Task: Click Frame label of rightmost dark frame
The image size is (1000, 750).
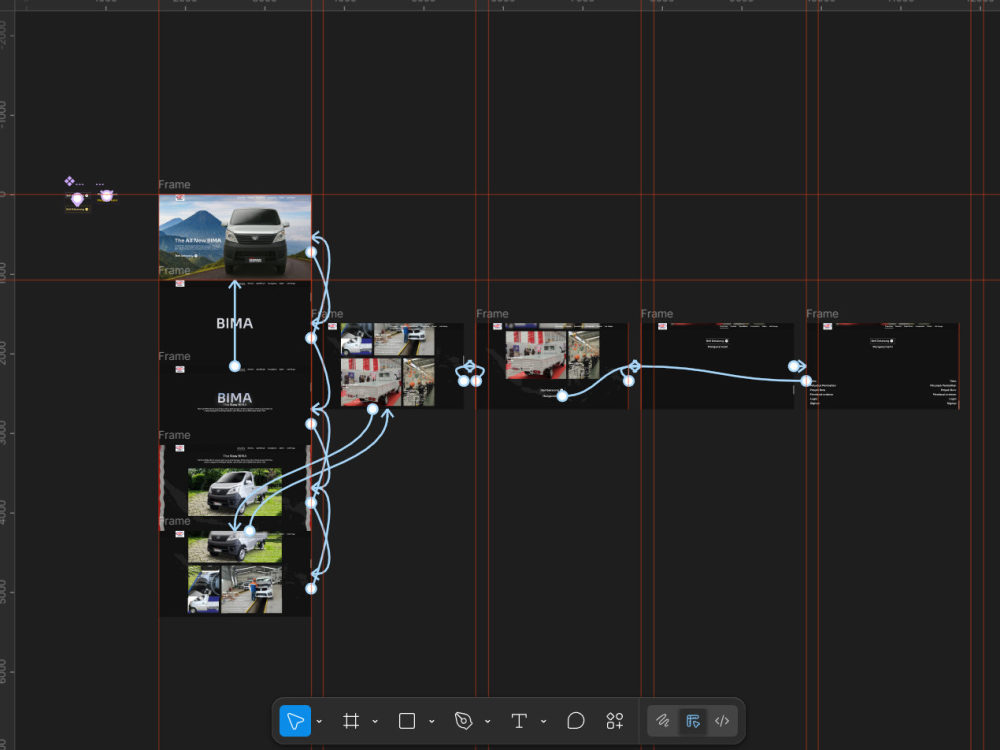Action: [x=822, y=314]
